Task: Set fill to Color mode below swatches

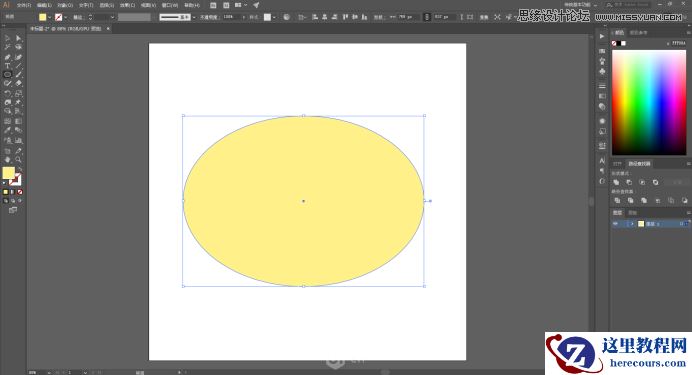Action: (x=6, y=192)
